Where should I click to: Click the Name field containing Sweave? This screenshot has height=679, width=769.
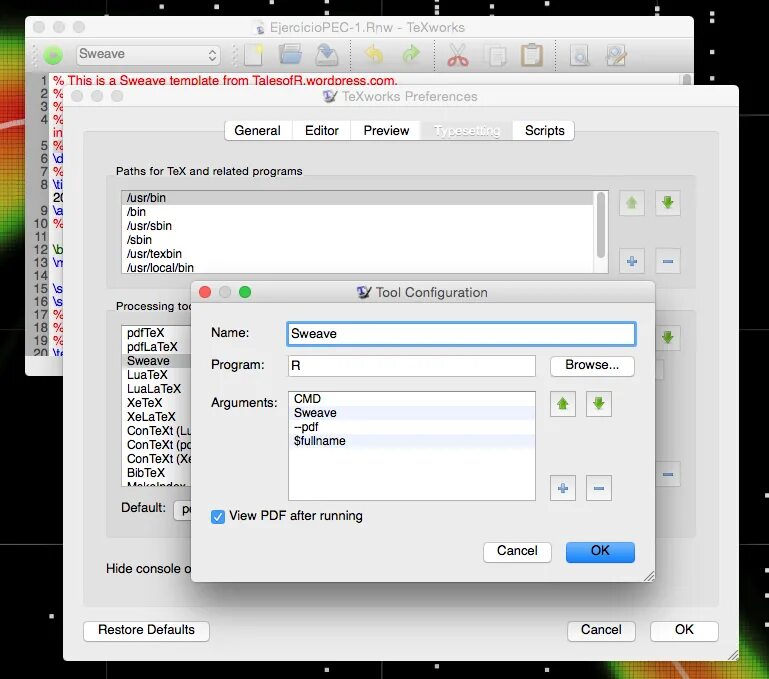(461, 334)
